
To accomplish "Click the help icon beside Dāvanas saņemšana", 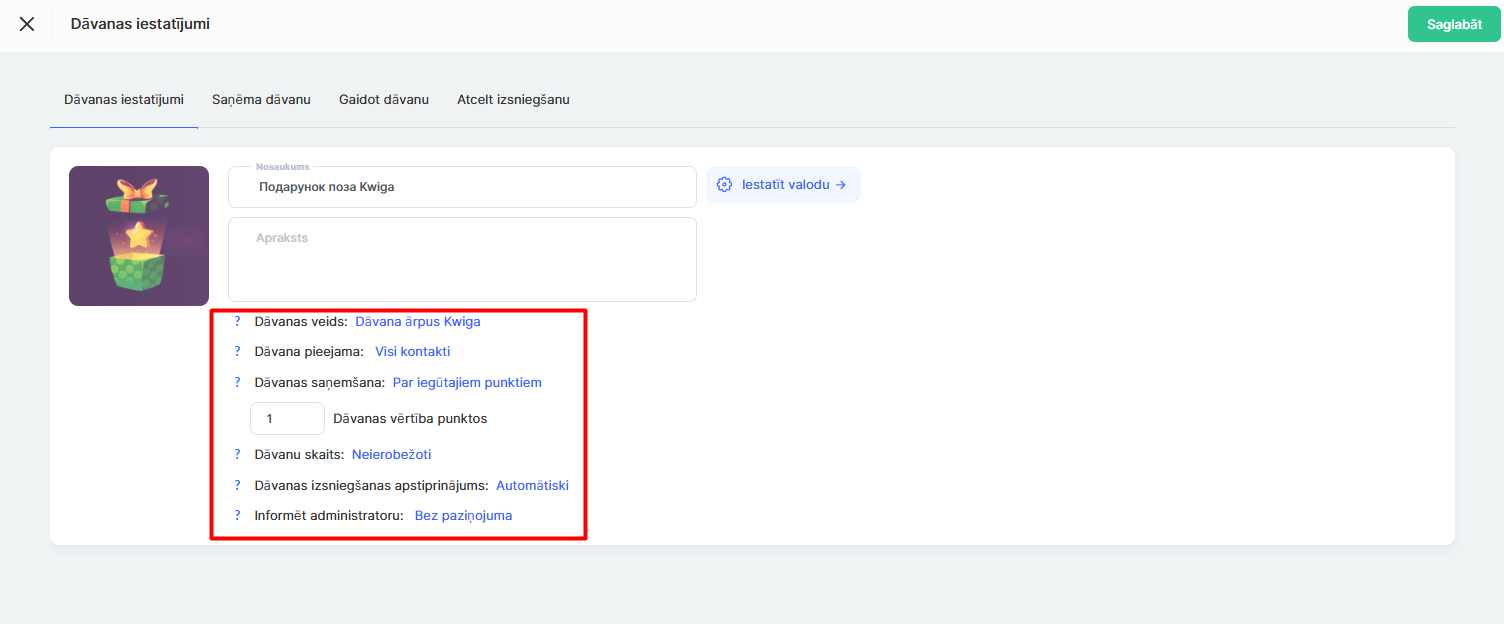I will (237, 382).
